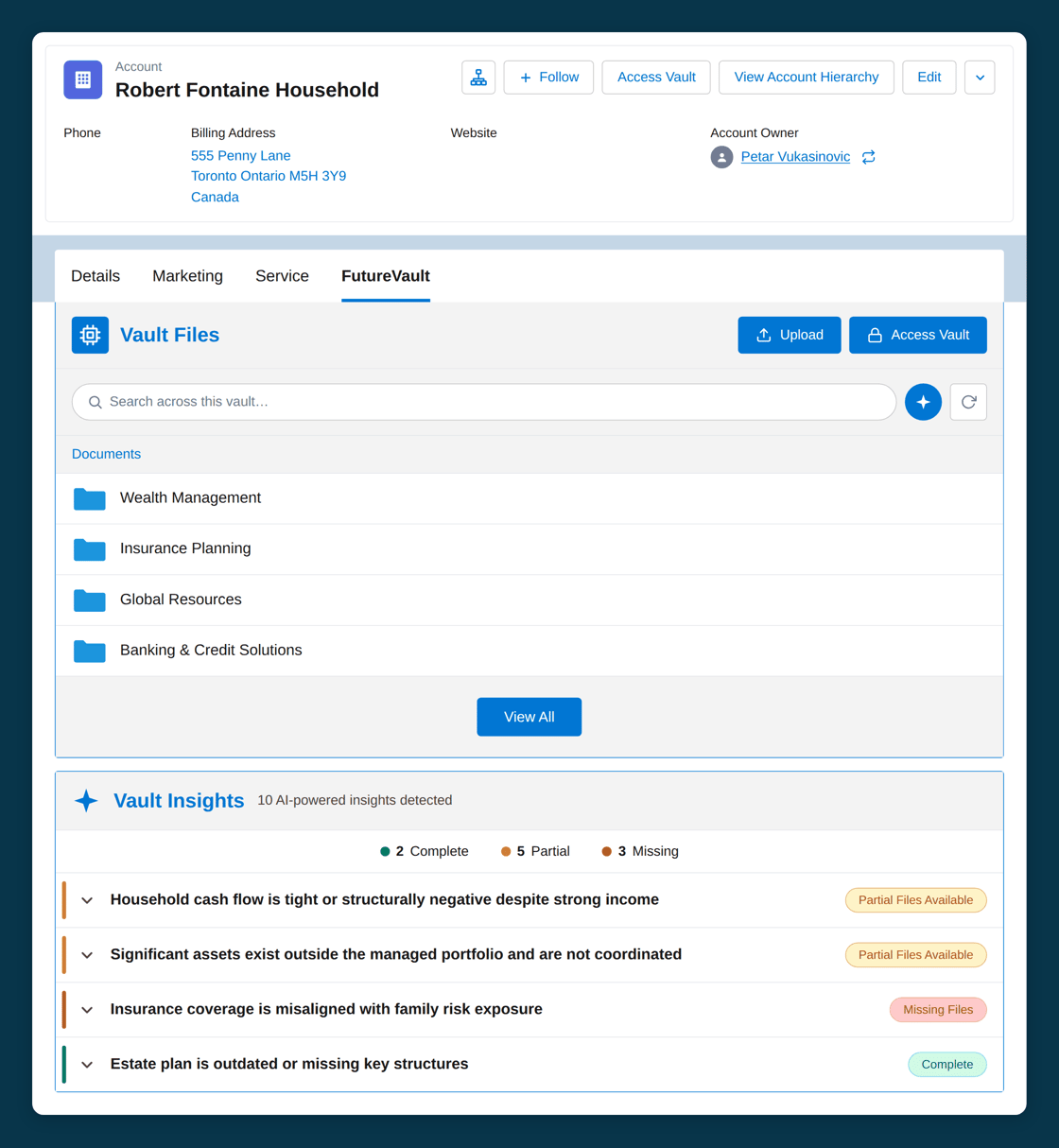Click the vault search field
Viewport: 1059px width, 1148px height.
(484, 402)
